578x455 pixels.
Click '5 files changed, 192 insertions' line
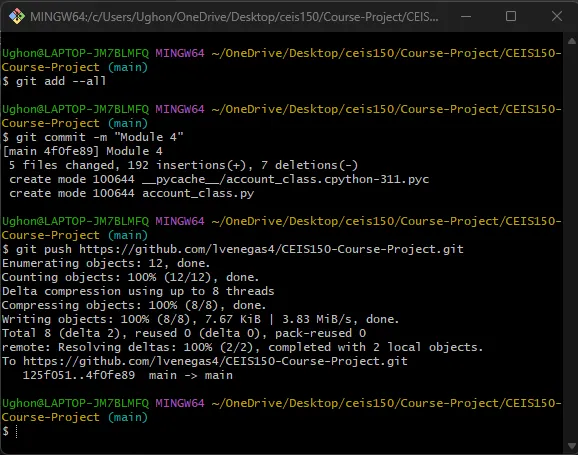click(x=184, y=165)
